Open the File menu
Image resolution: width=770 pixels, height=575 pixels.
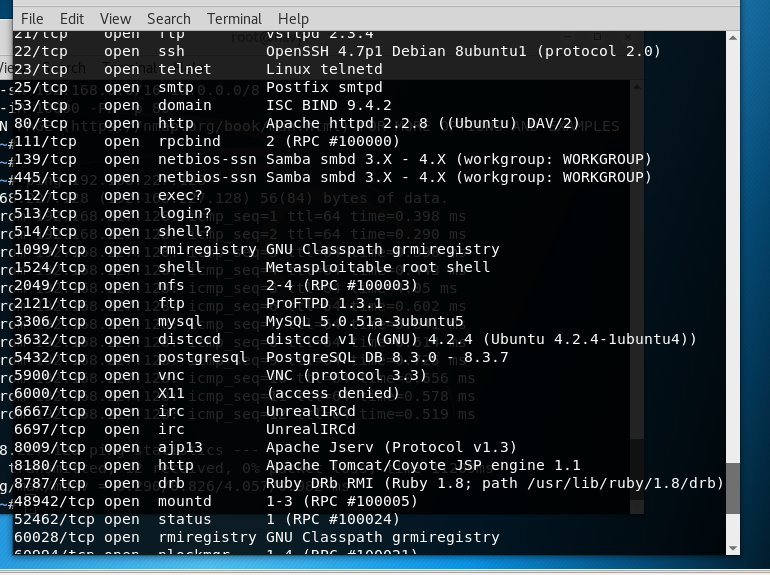click(32, 19)
